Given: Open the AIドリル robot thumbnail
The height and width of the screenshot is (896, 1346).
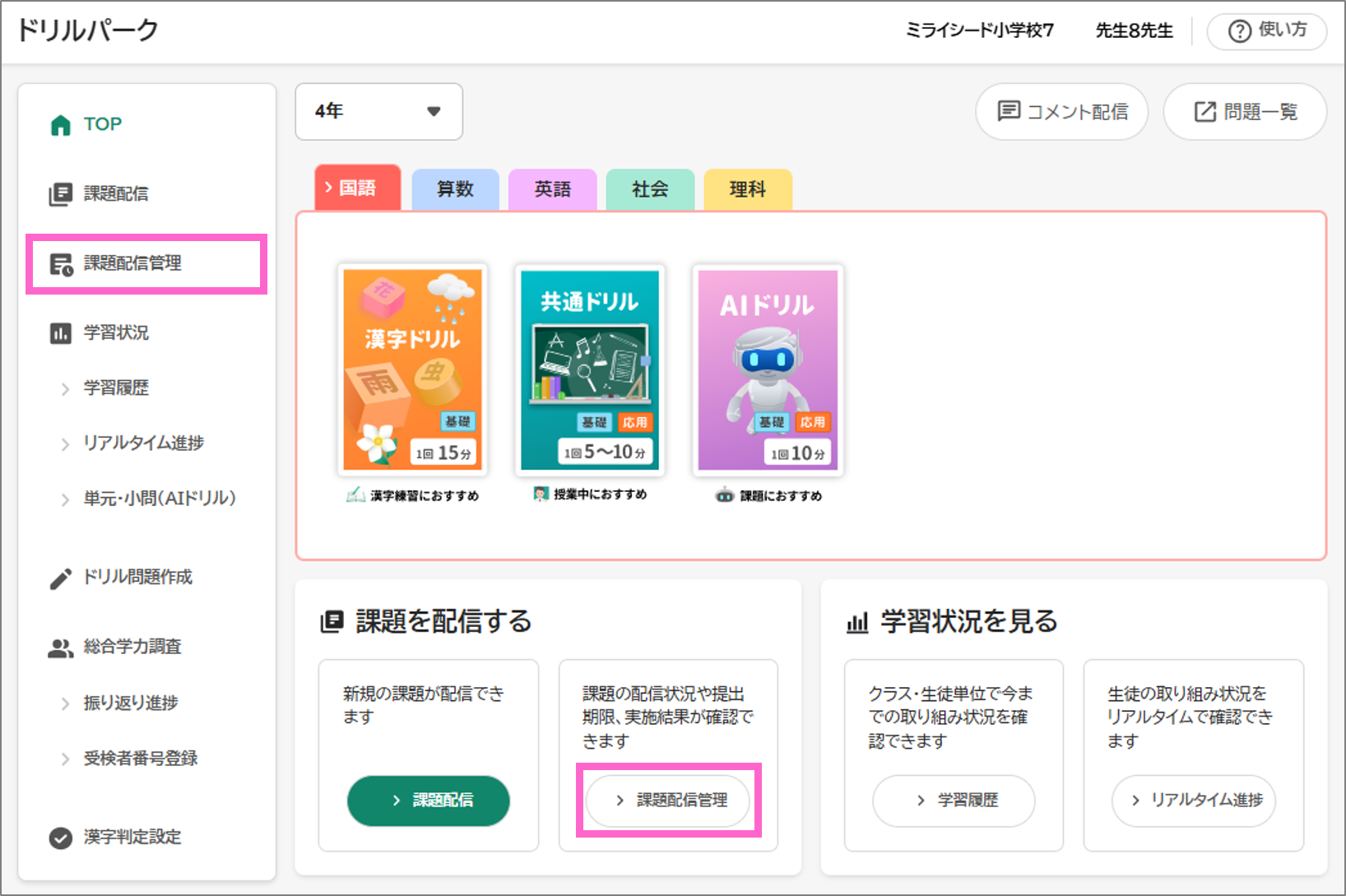Looking at the screenshot, I should (768, 369).
